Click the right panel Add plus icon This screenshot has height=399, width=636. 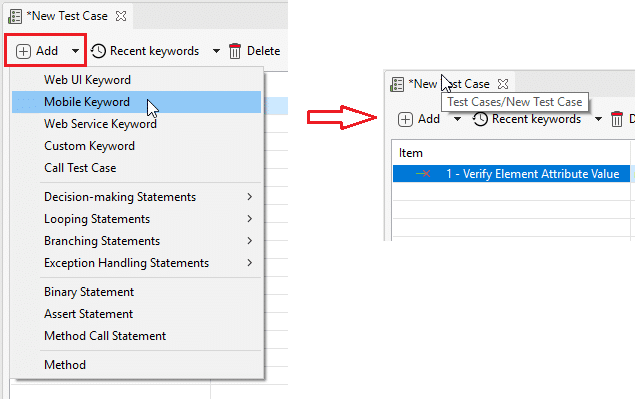pyautogui.click(x=405, y=120)
